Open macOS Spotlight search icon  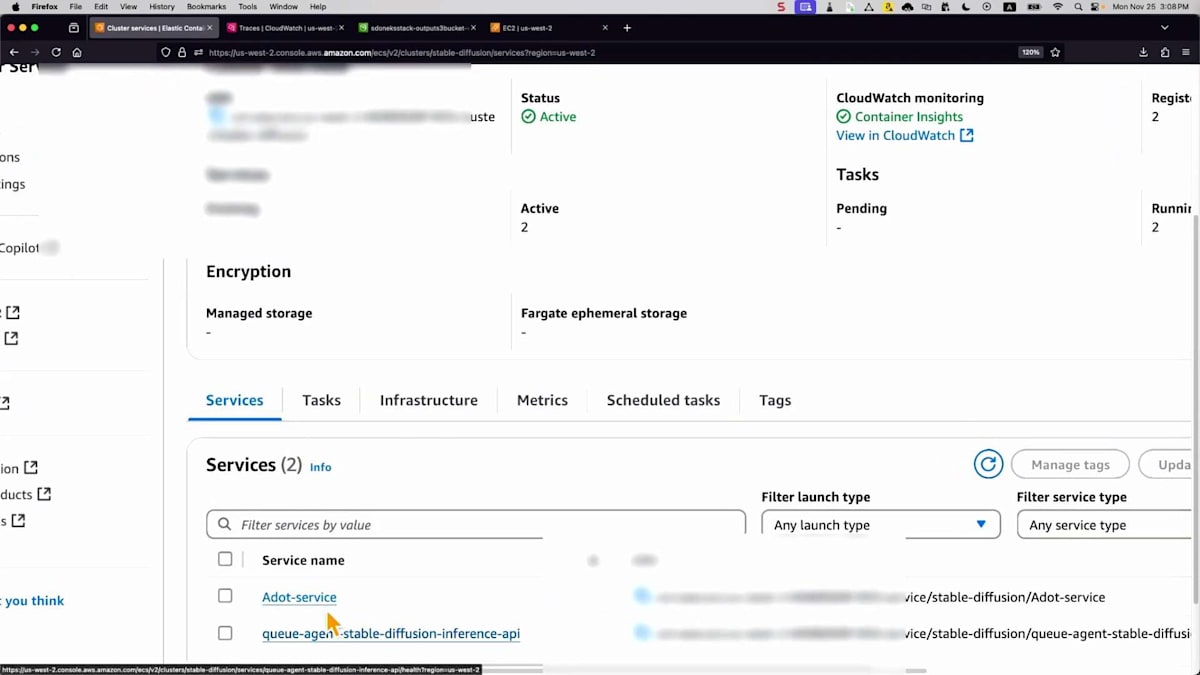click(1079, 6)
